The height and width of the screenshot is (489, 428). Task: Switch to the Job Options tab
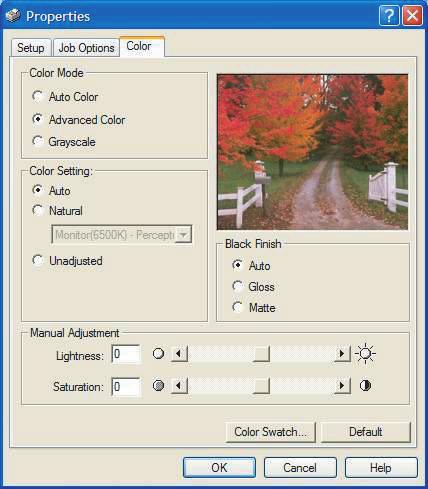[x=86, y=48]
